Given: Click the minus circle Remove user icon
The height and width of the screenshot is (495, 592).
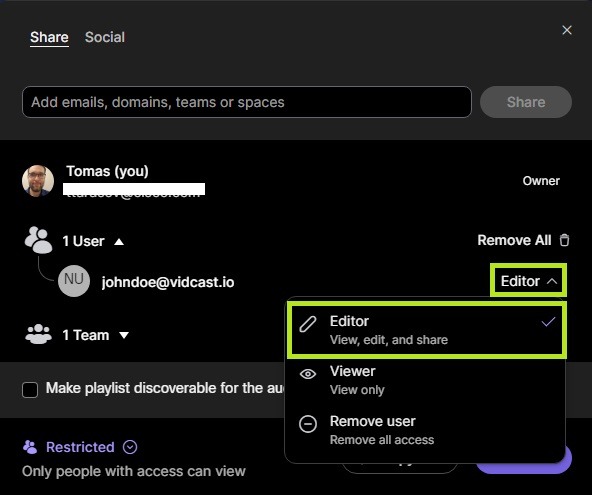Looking at the screenshot, I should 308,424.
